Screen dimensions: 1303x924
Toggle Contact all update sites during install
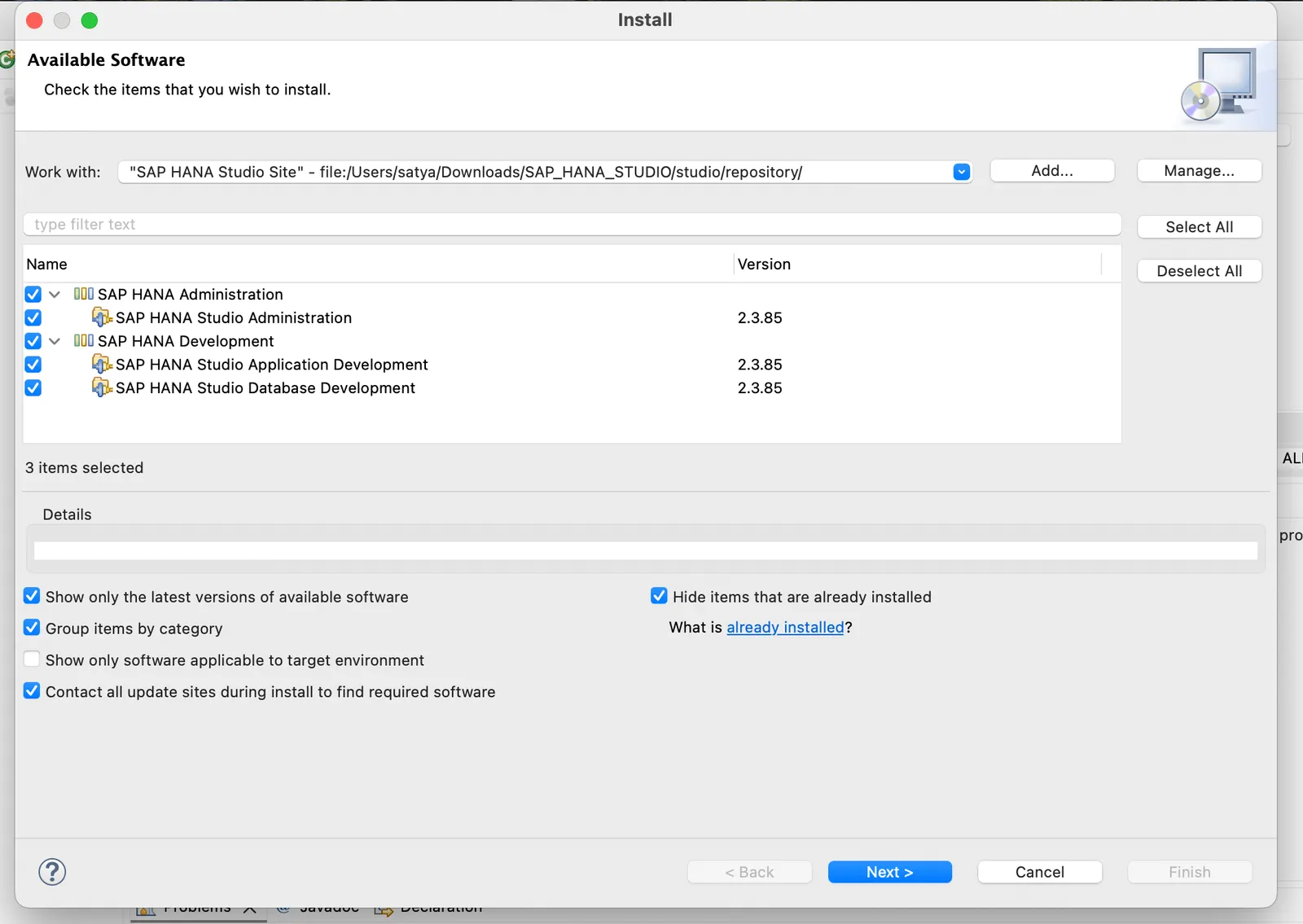pyautogui.click(x=32, y=691)
